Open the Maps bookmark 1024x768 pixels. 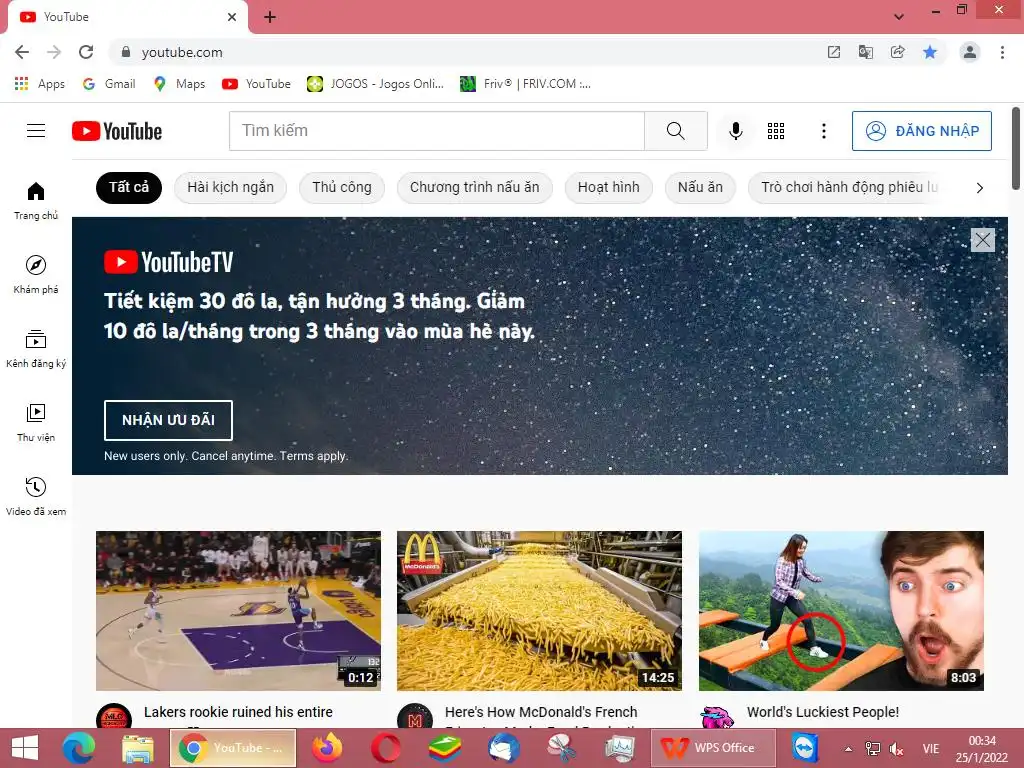179,84
